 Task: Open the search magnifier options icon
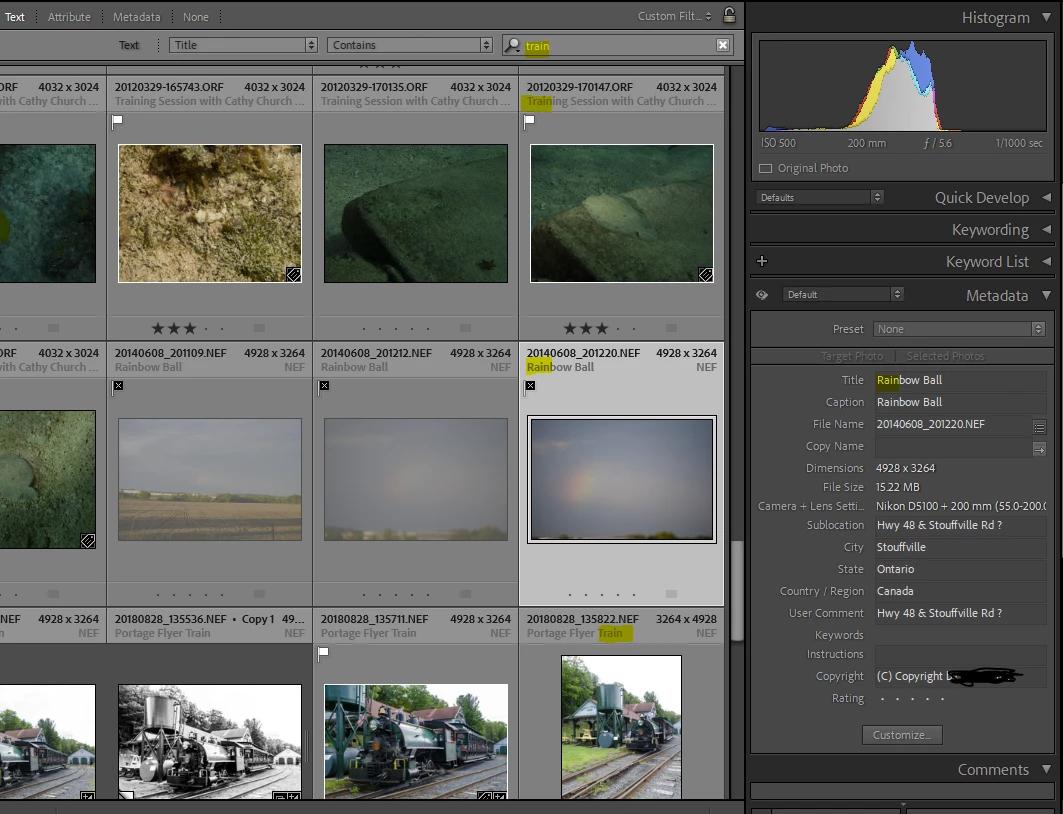(x=513, y=45)
